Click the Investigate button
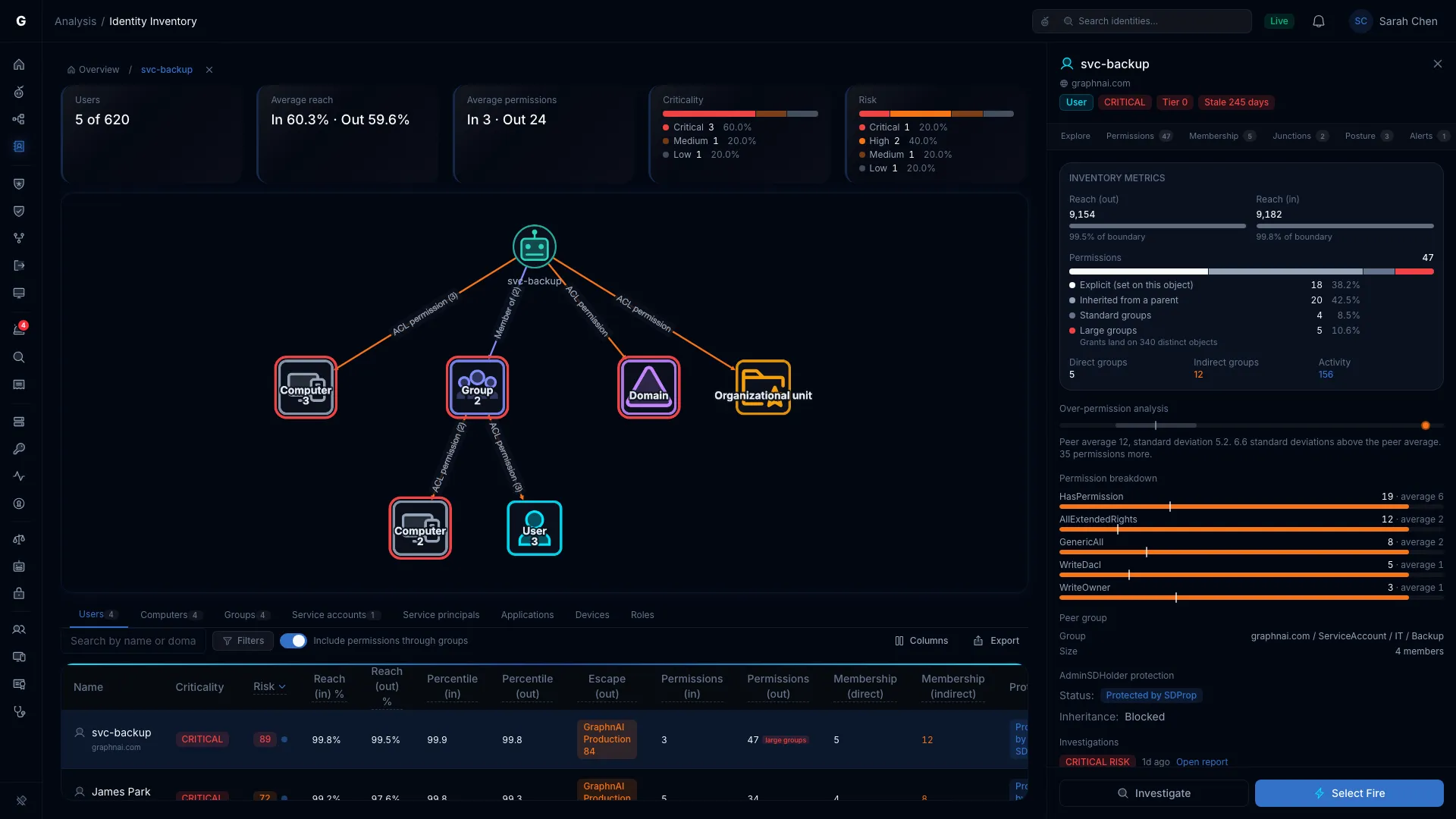Viewport: 1456px width, 819px height. tap(1153, 793)
